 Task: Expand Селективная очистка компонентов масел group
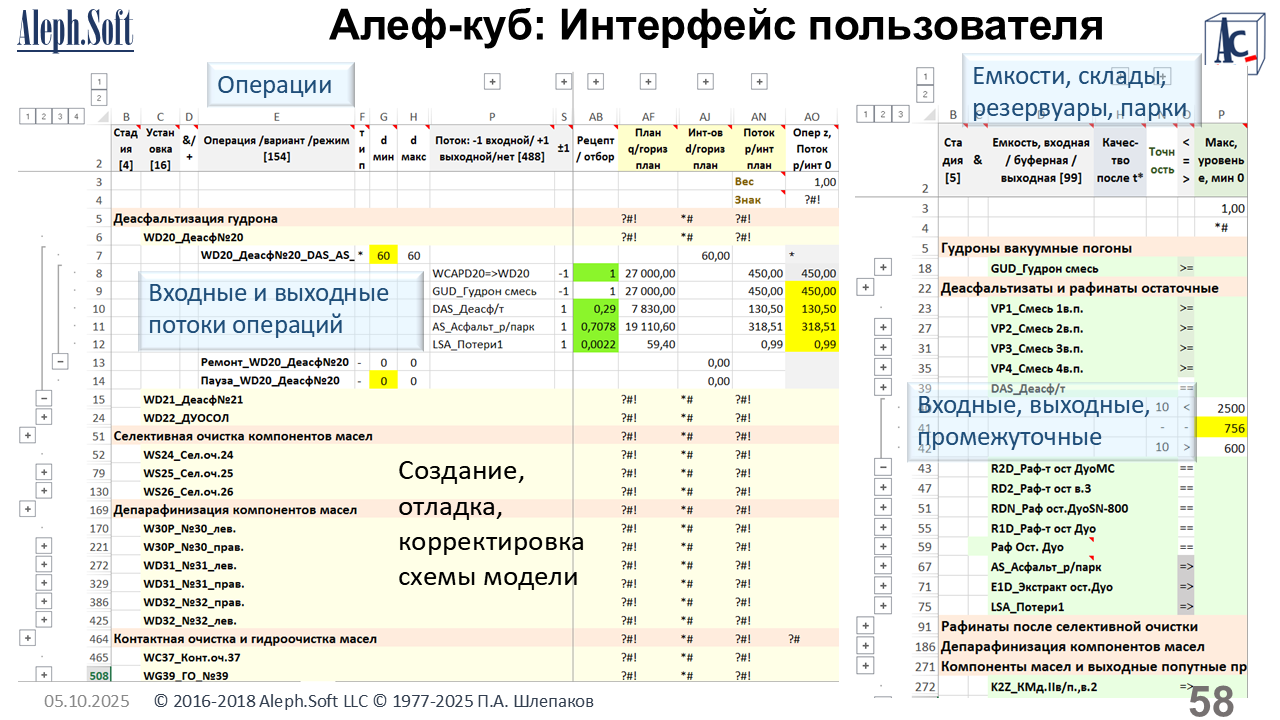pyautogui.click(x=27, y=436)
